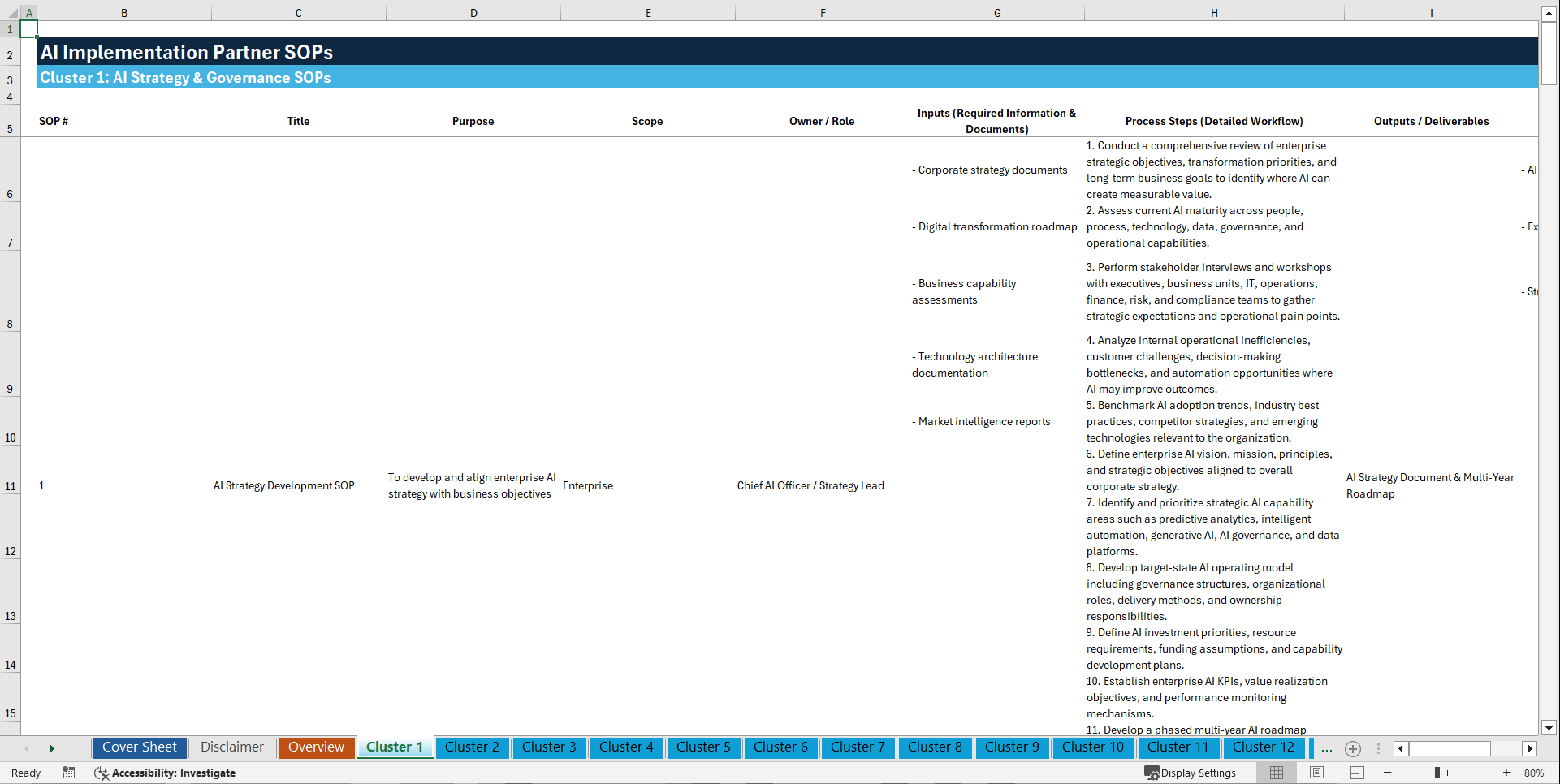Viewport: 1560px width, 784px height.
Task: Switch to Cluster 9 sheet
Action: 1012,747
